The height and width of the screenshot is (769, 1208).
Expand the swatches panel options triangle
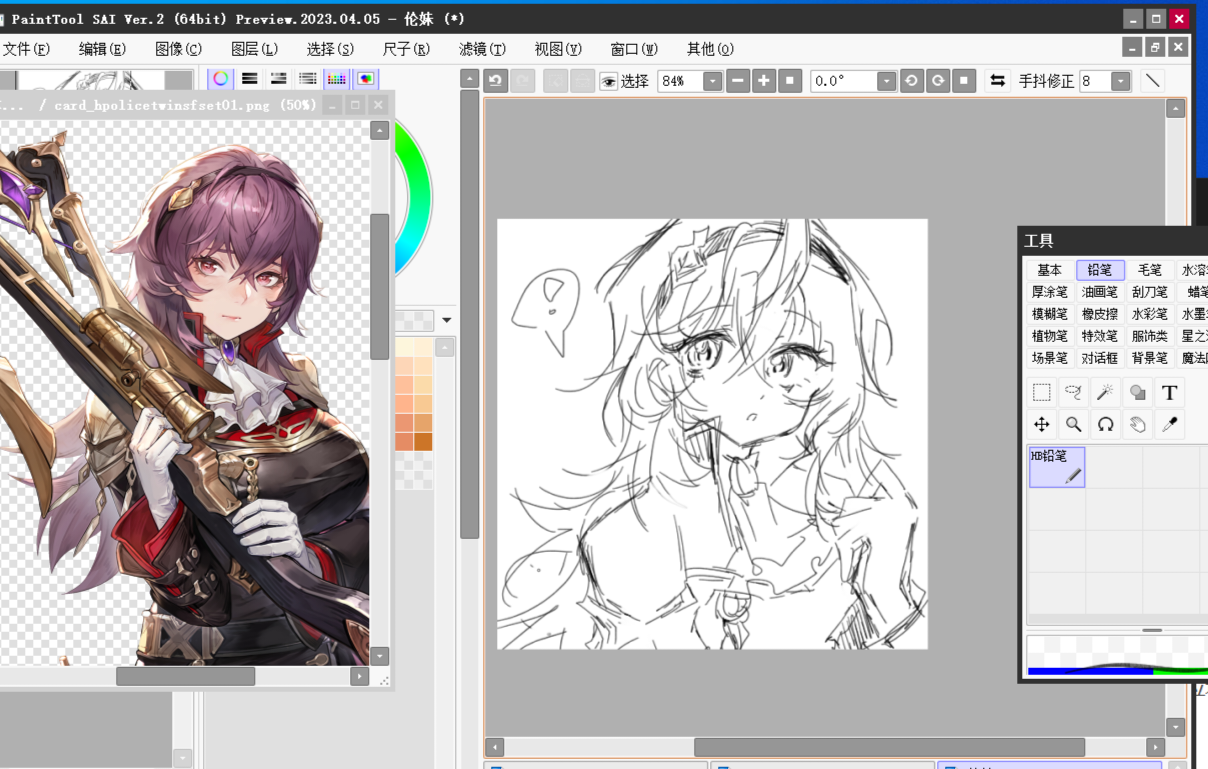click(x=447, y=321)
